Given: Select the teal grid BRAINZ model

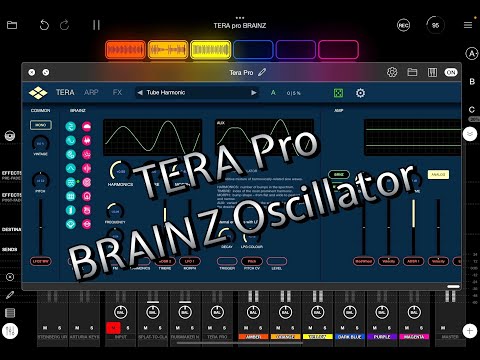Looking at the screenshot, I should click(x=70, y=196).
